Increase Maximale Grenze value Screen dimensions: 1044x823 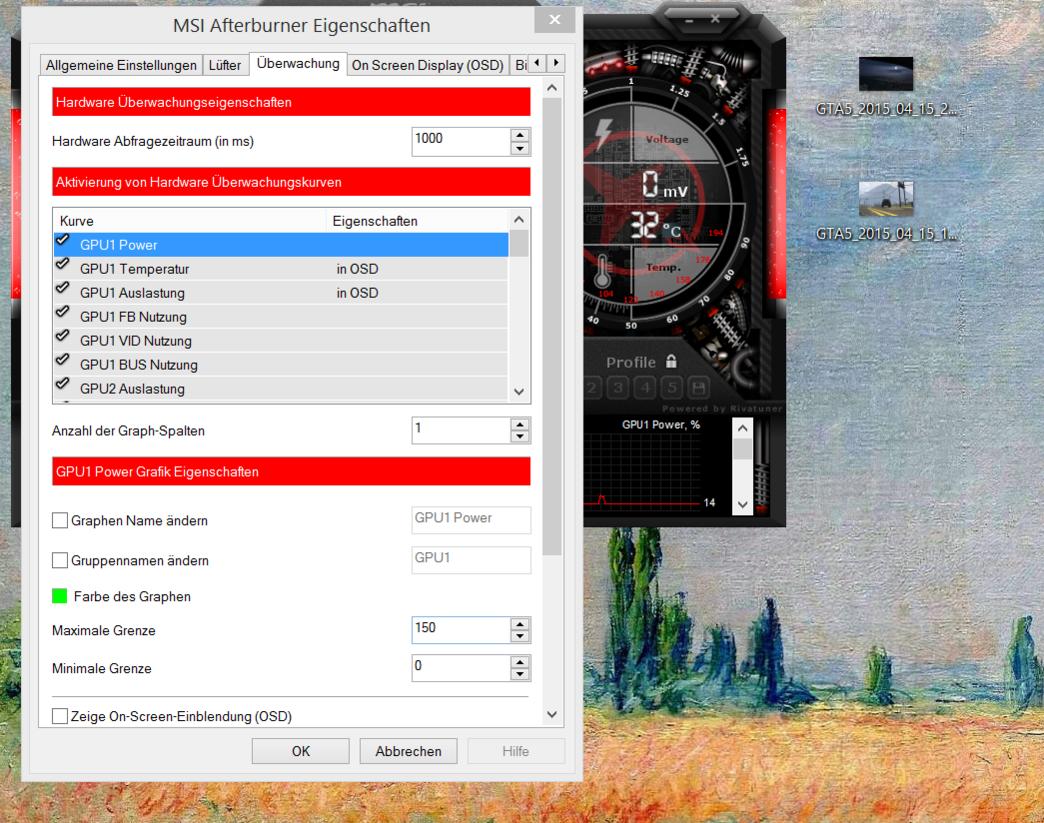(x=520, y=623)
